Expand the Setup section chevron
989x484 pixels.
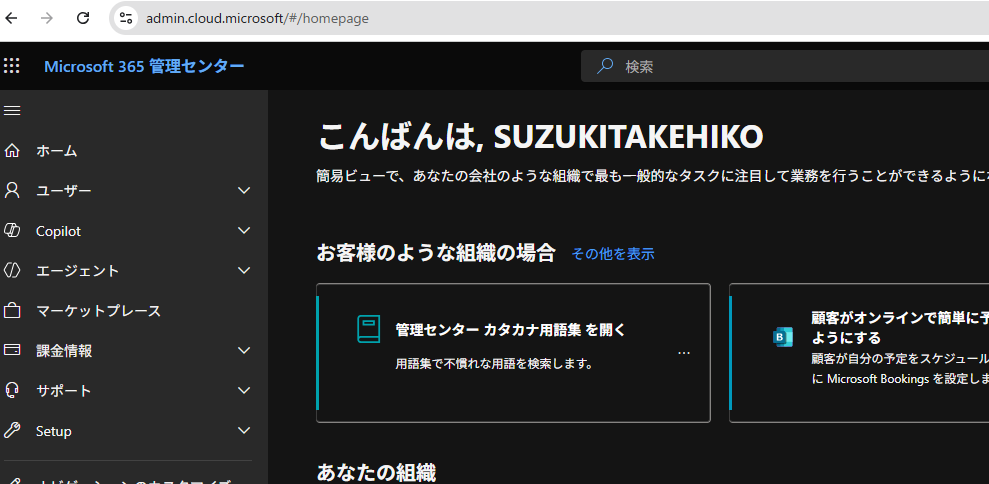[244, 431]
